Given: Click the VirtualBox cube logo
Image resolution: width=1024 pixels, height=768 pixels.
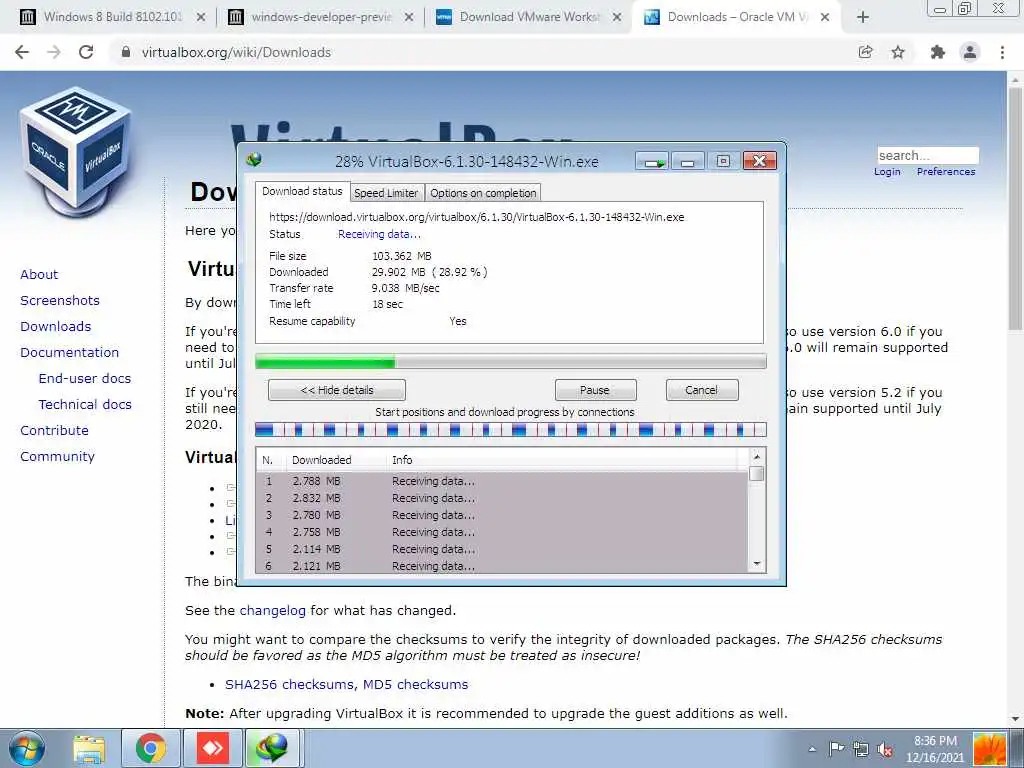Looking at the screenshot, I should (x=76, y=152).
